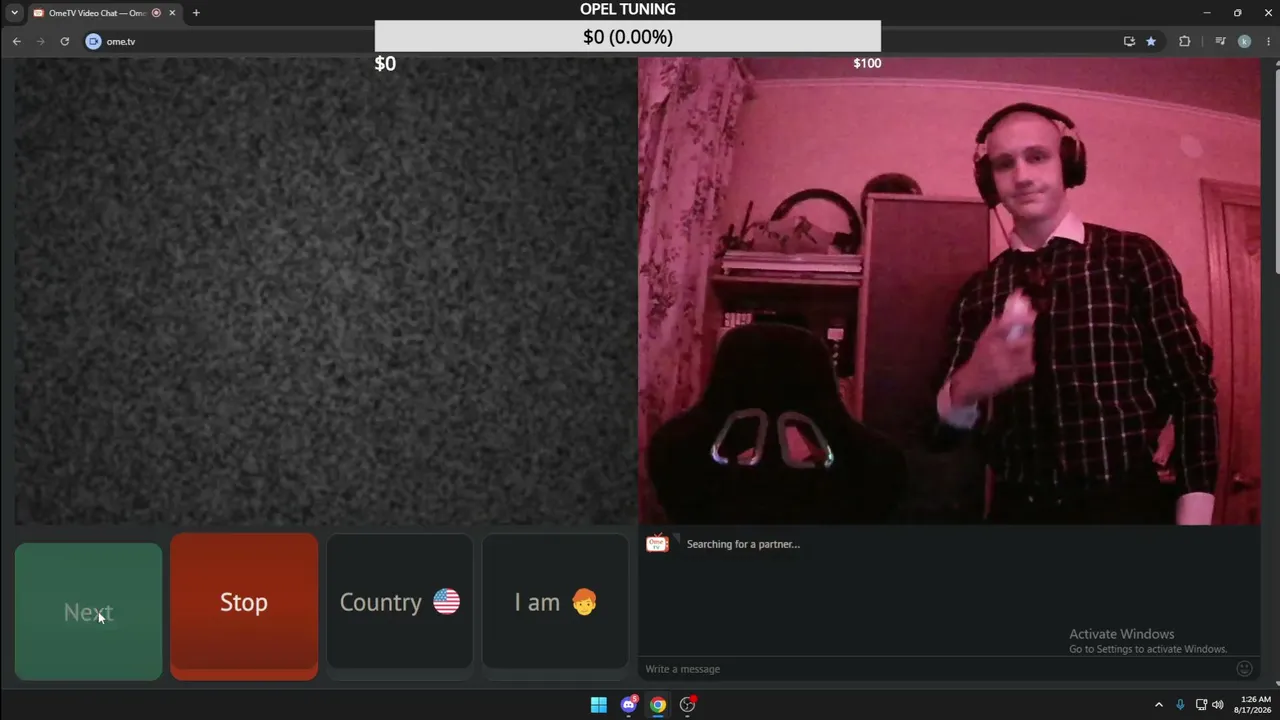Click the Next partner button
Screen dimensions: 1280x720
(x=88, y=611)
